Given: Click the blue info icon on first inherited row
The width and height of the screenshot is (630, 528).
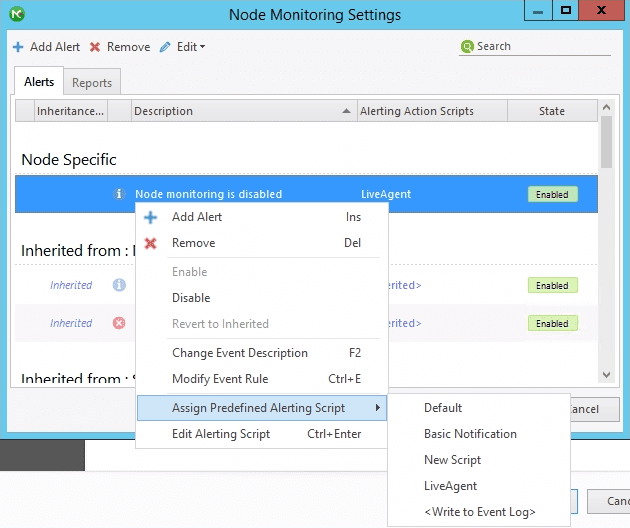Looking at the screenshot, I should click(x=119, y=285).
